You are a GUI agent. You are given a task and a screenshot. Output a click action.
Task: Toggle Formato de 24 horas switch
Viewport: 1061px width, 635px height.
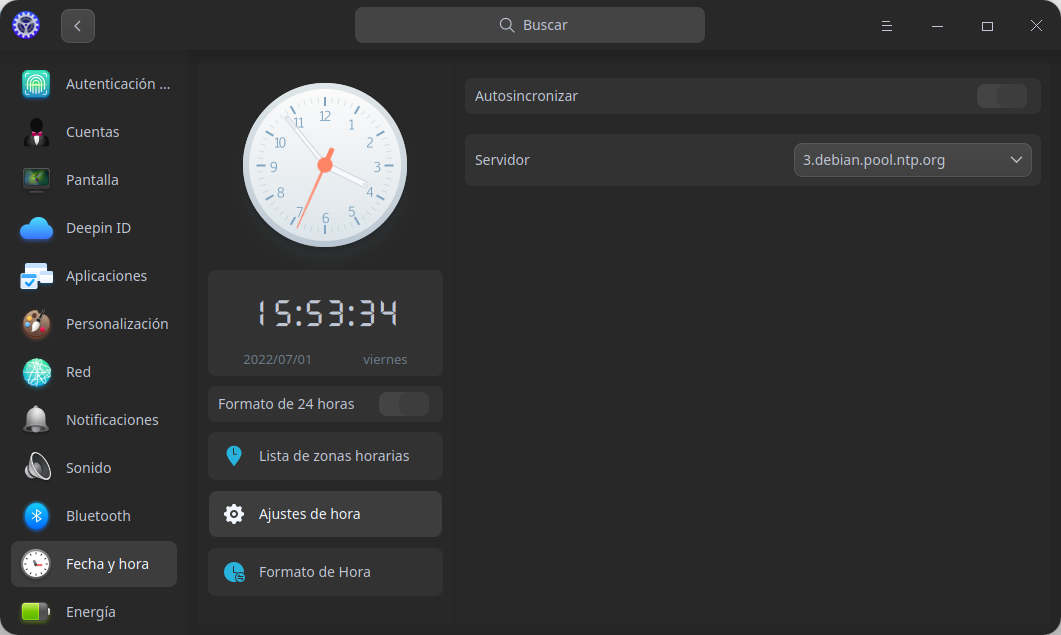(404, 404)
